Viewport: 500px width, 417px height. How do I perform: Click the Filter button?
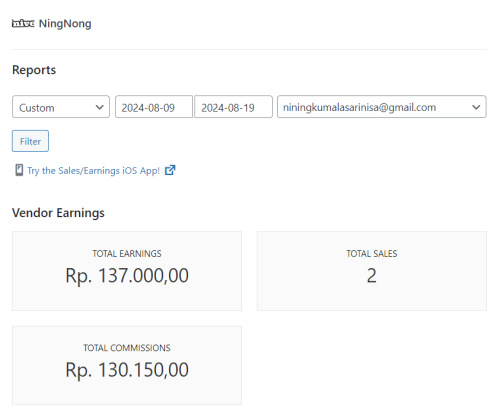point(30,141)
